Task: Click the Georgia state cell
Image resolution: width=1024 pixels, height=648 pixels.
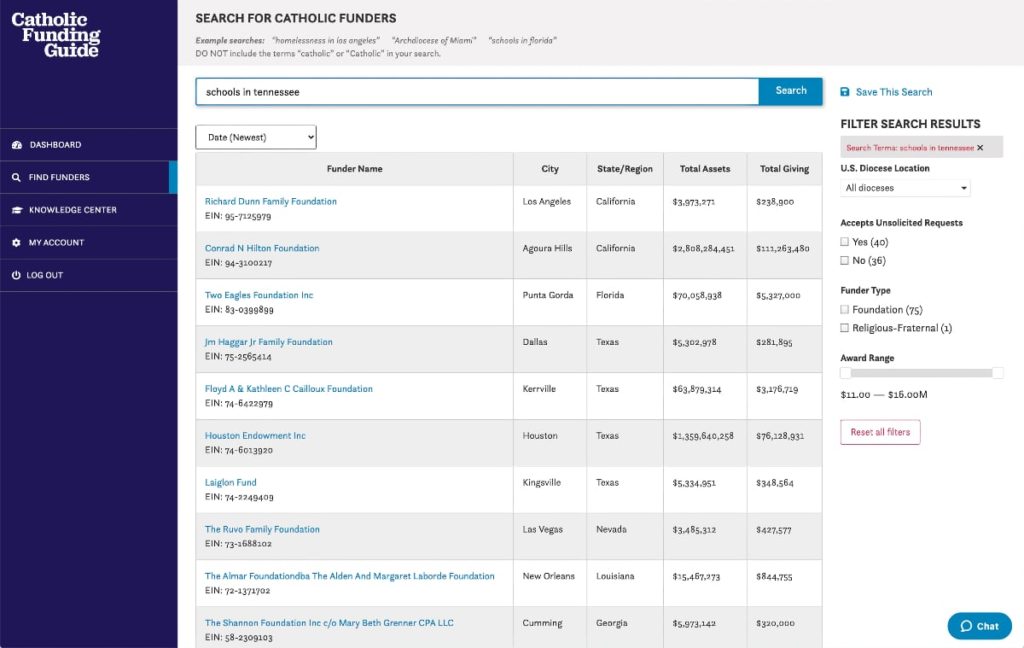Action: 612,623
